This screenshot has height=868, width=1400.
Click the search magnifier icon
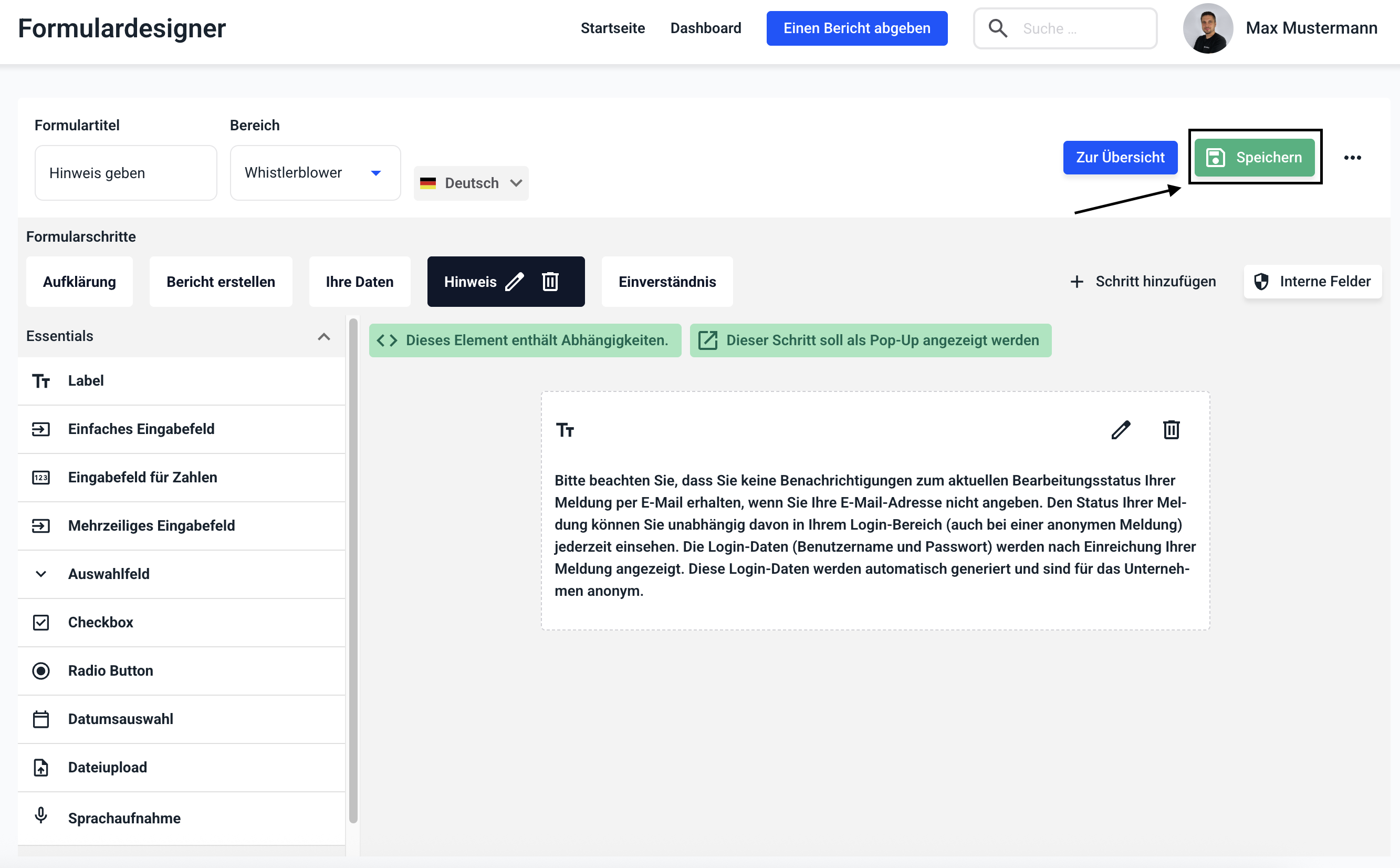tap(998, 28)
